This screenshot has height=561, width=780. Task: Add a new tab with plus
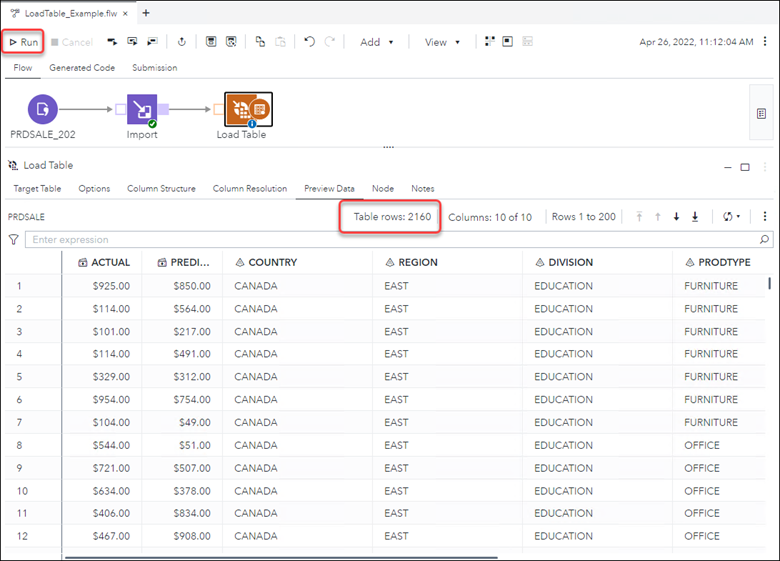(146, 13)
